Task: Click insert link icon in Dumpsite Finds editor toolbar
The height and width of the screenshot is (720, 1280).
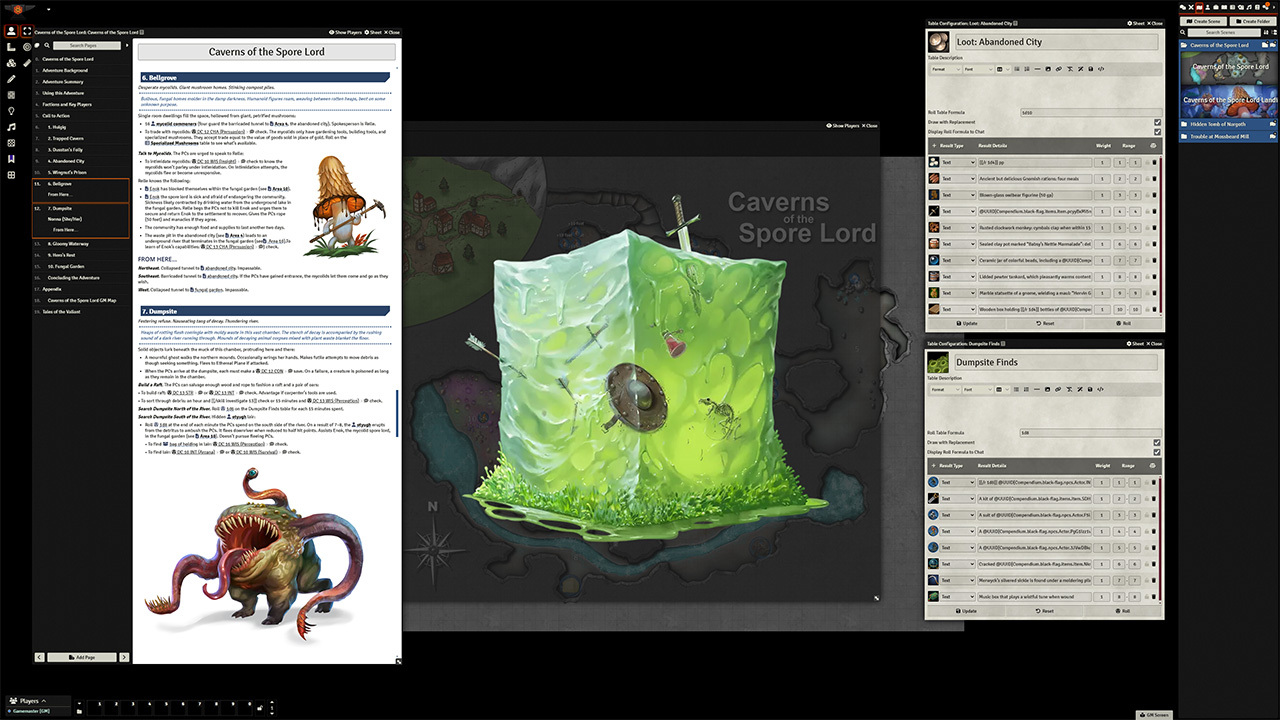Action: (x=1059, y=389)
